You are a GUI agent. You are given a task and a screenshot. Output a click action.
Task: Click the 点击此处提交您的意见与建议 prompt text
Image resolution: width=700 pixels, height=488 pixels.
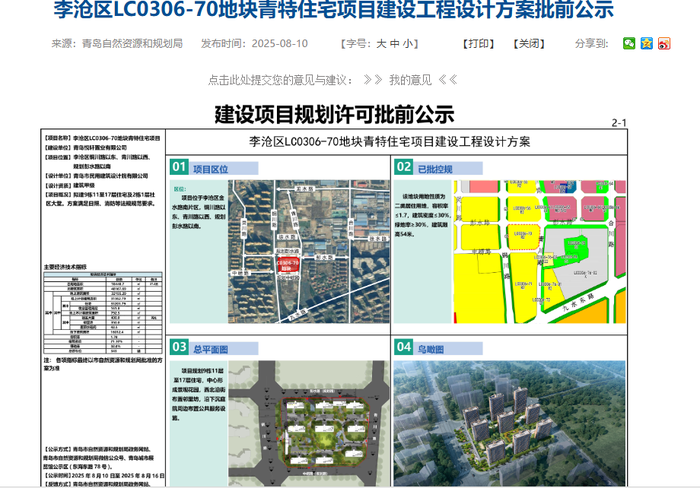tap(281, 80)
